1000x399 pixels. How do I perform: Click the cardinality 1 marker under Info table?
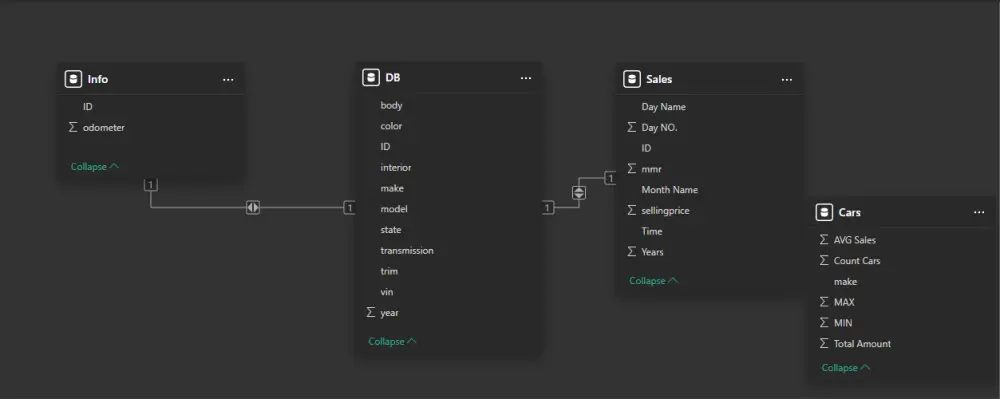coord(151,185)
